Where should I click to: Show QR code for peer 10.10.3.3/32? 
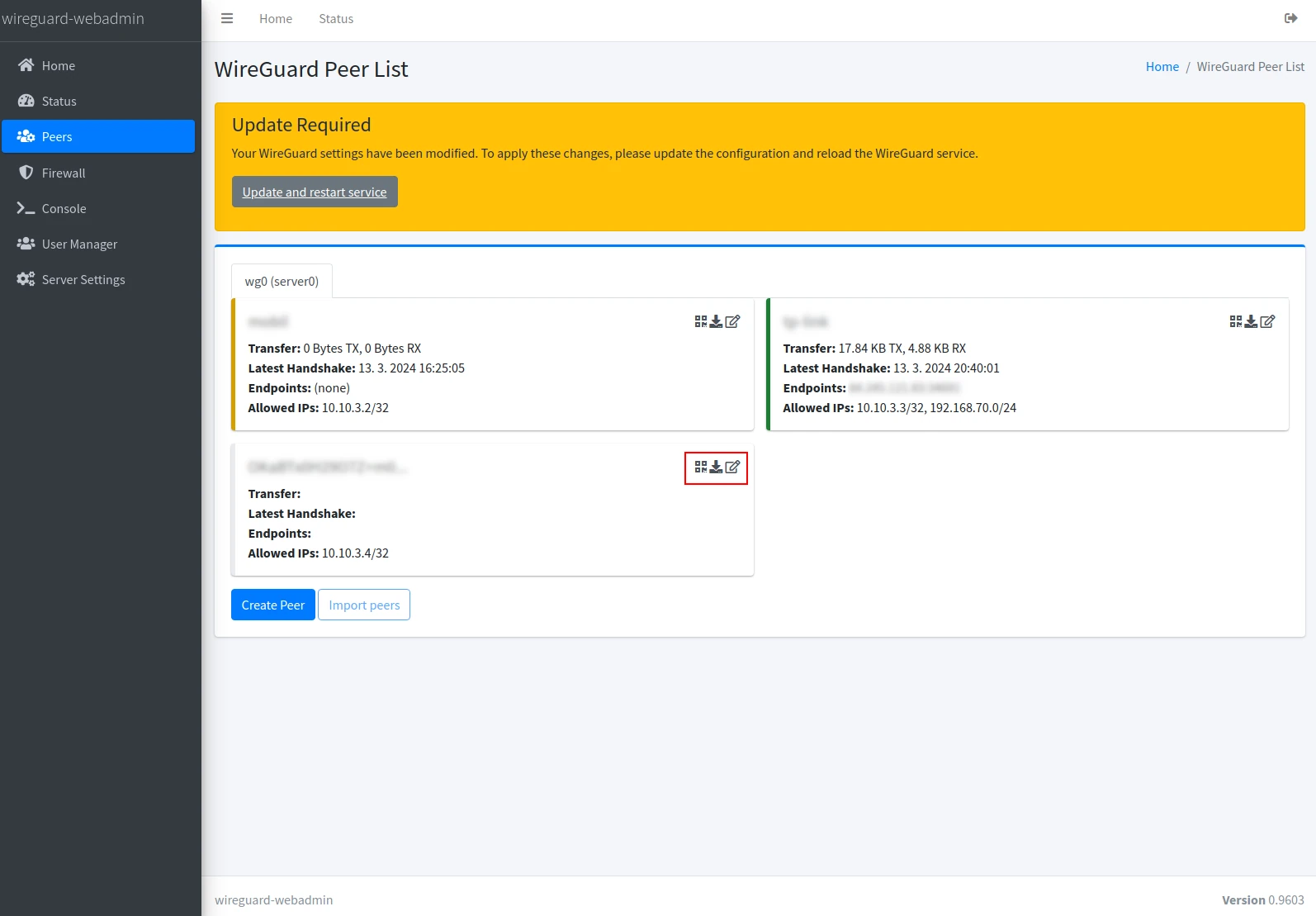pos(1236,321)
